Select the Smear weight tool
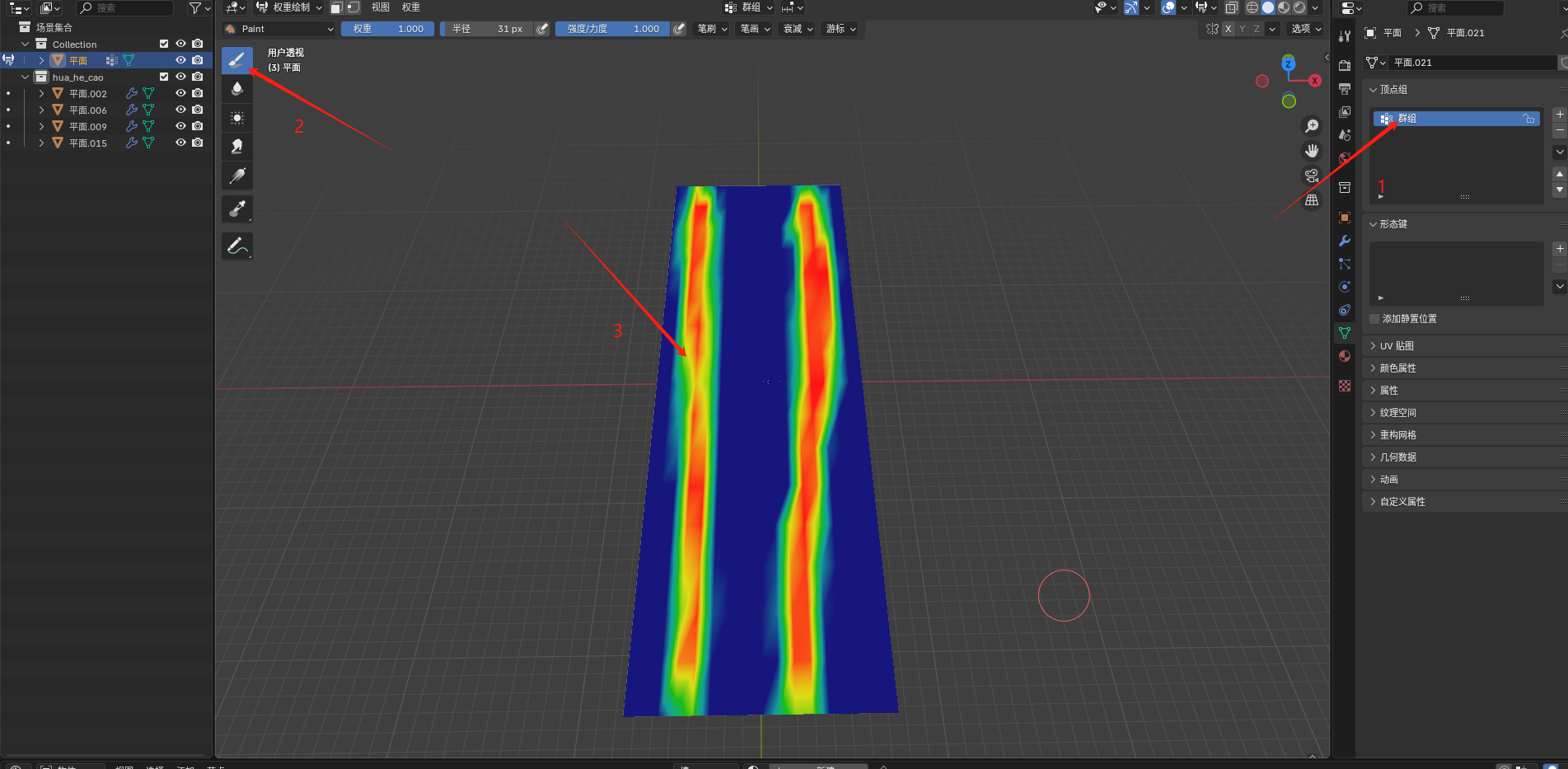 click(x=237, y=147)
